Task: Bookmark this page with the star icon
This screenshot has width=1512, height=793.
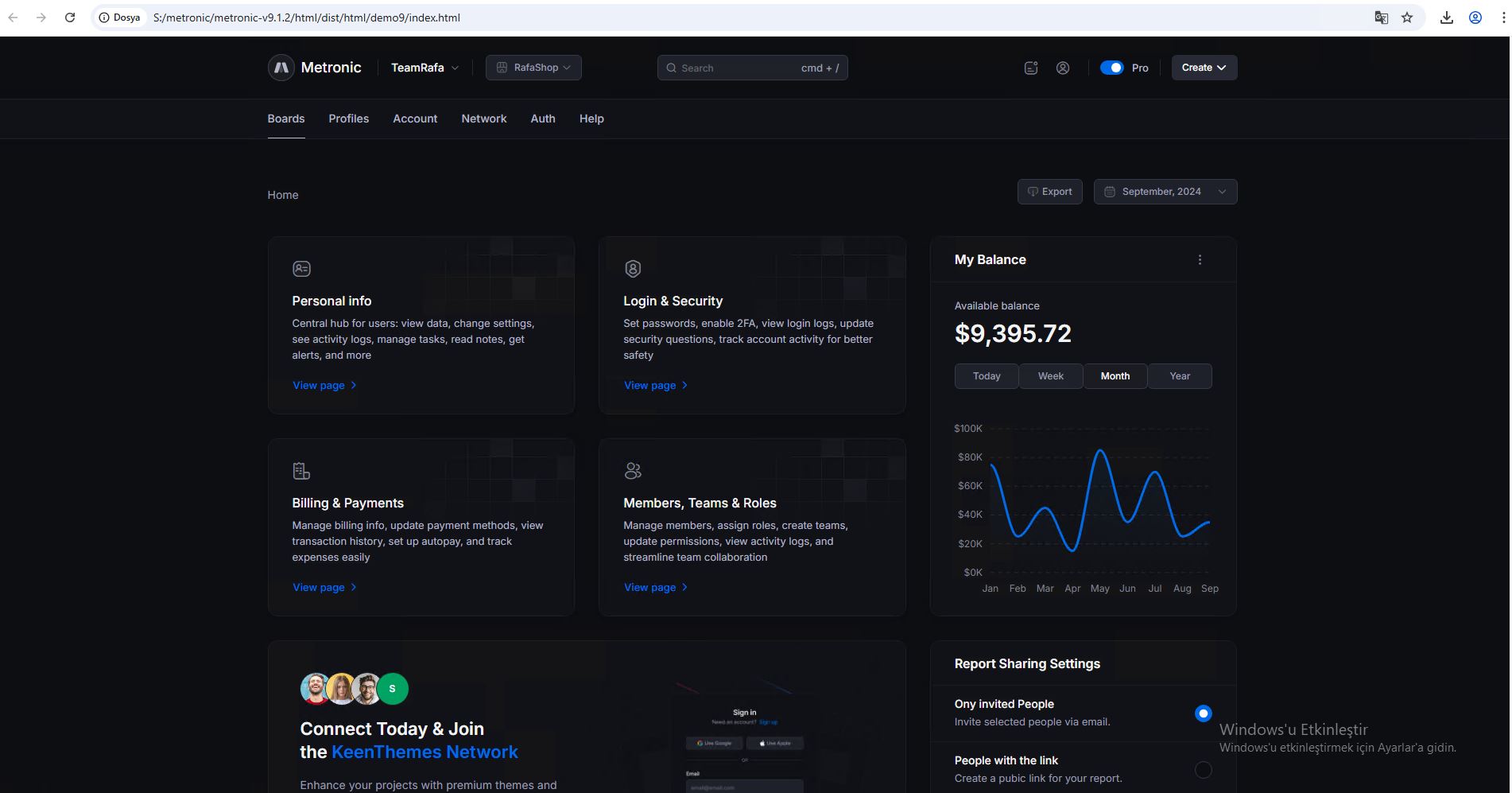Action: pos(1407,17)
